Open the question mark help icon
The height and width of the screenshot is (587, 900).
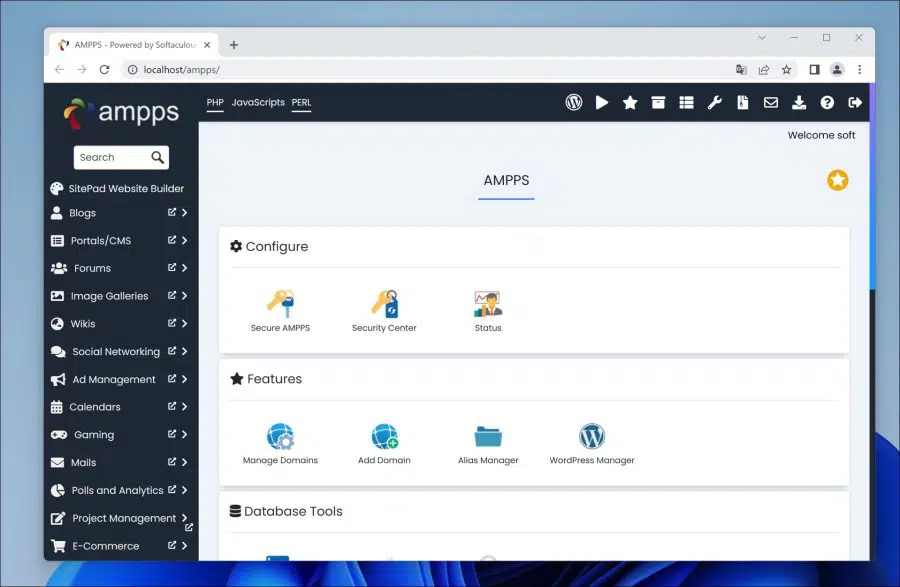point(827,102)
